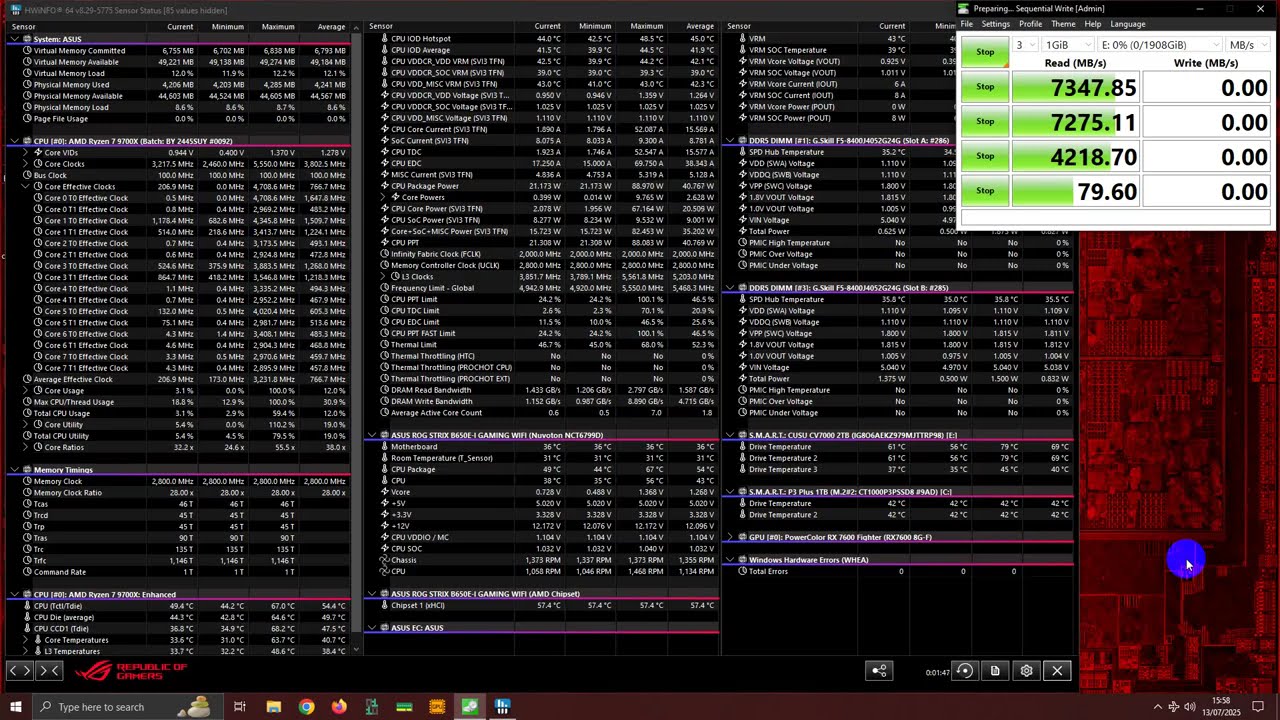Viewport: 1280px width, 720px height.
Task: Click the Windows taskbar search box
Action: [x=126, y=707]
